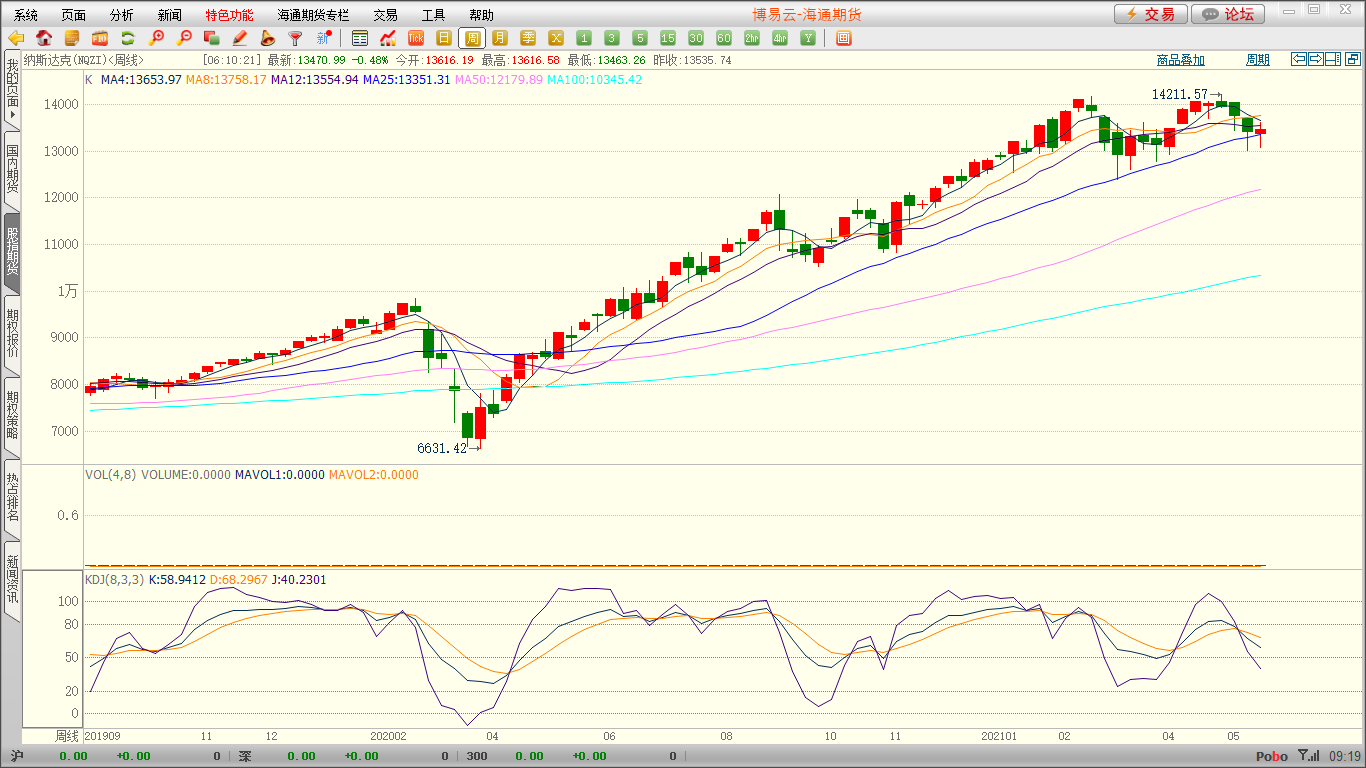Click the 周期 link
The width and height of the screenshot is (1366, 768).
coord(1258,60)
